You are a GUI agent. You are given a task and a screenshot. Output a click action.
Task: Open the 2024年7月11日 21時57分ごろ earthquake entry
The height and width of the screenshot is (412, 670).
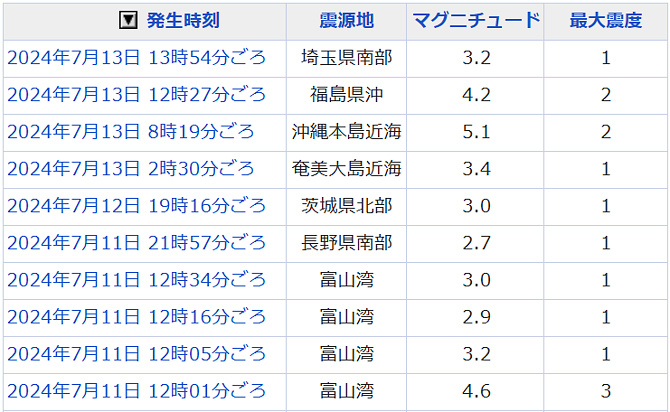pyautogui.click(x=137, y=243)
